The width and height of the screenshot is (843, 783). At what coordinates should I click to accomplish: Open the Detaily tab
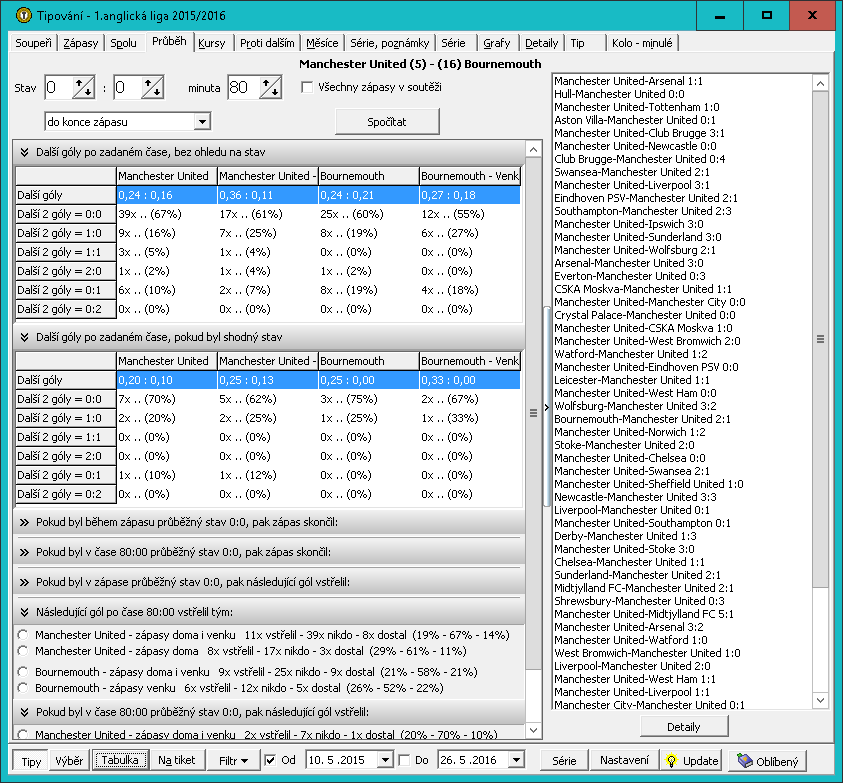click(541, 43)
